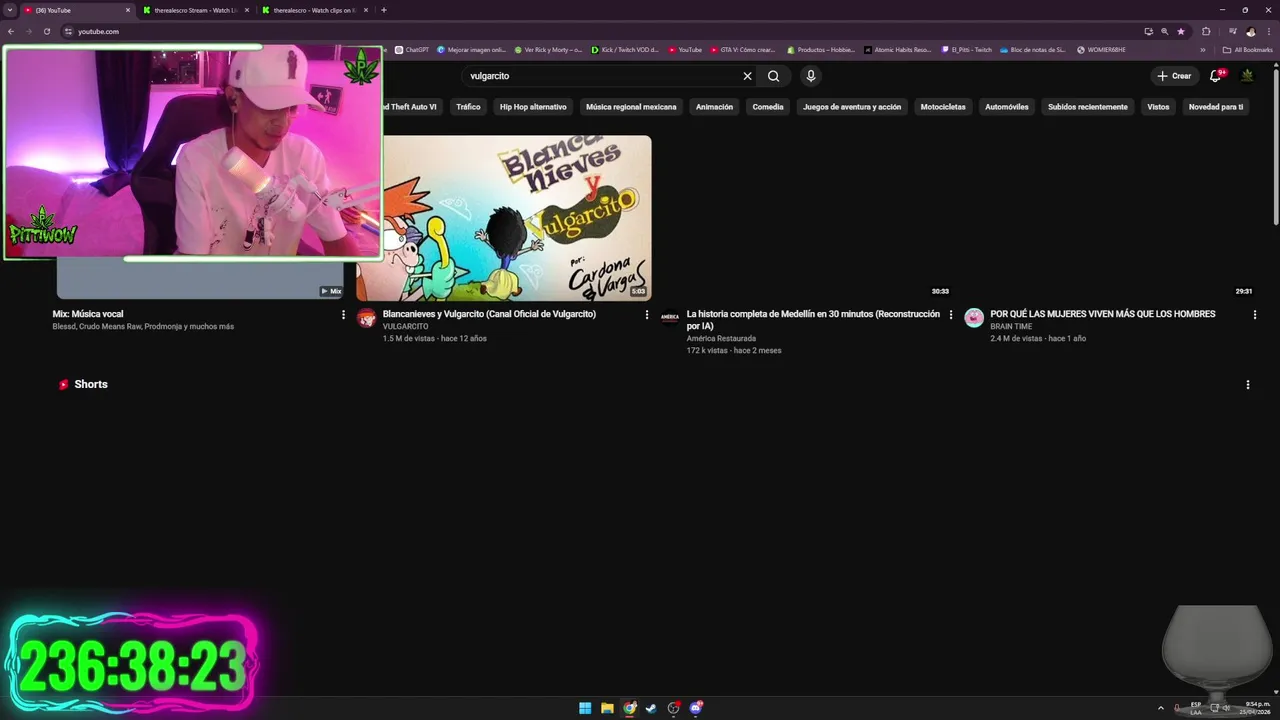Viewport: 1280px width, 720px height.
Task: Expand the hidden bookmarks overflow chevron
Action: pos(1203,50)
